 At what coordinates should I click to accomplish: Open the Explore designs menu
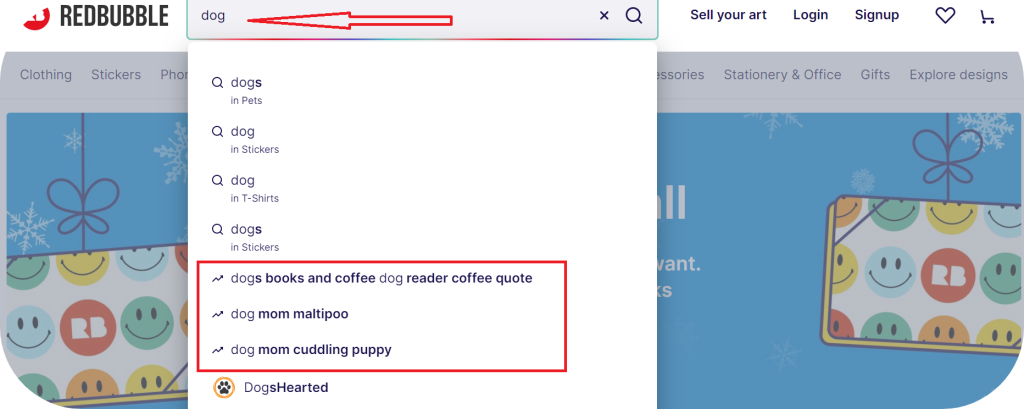click(959, 74)
